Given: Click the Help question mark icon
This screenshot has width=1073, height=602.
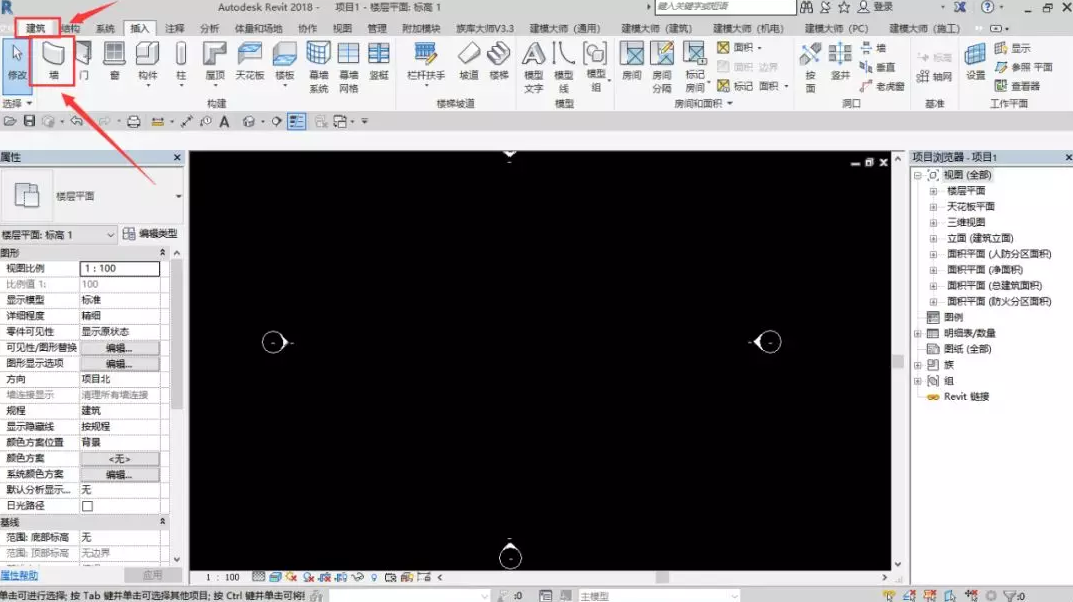Looking at the screenshot, I should [987, 7].
